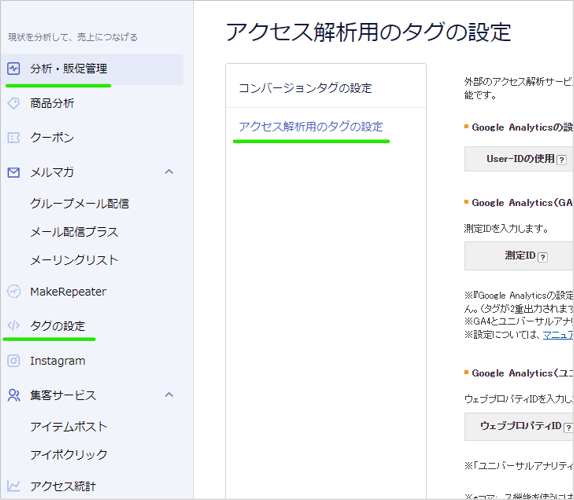Click the アクセス統計 line graph icon
The height and width of the screenshot is (500, 574).
point(14,486)
